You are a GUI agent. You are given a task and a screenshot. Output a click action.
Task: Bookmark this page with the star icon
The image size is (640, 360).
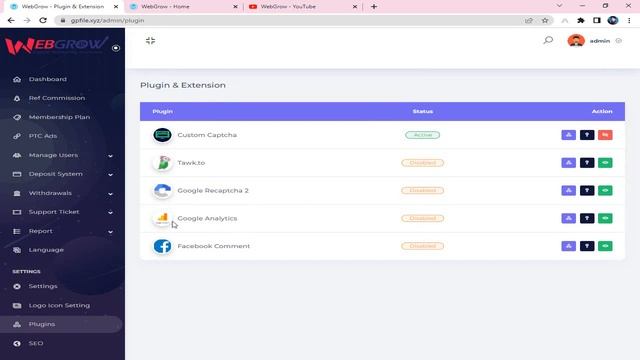pos(545,20)
